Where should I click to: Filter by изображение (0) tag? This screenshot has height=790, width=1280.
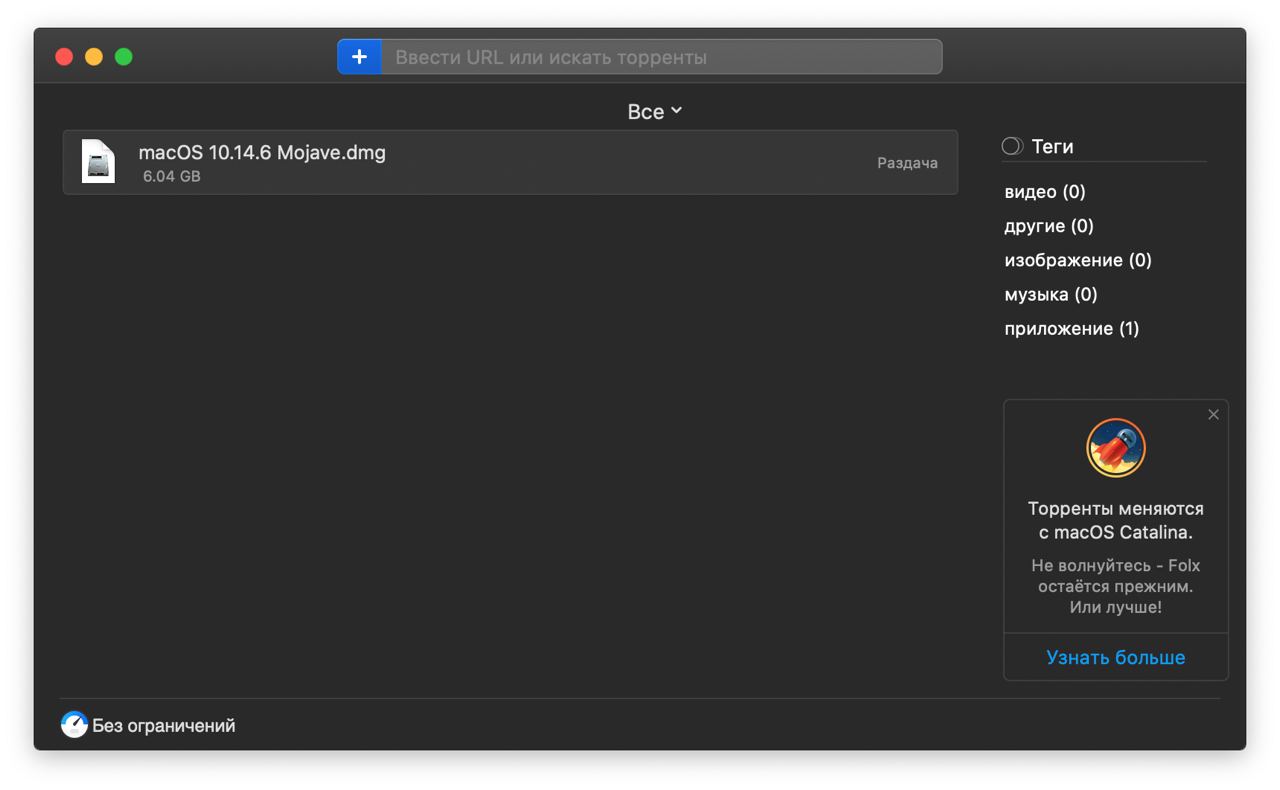[x=1078, y=260]
